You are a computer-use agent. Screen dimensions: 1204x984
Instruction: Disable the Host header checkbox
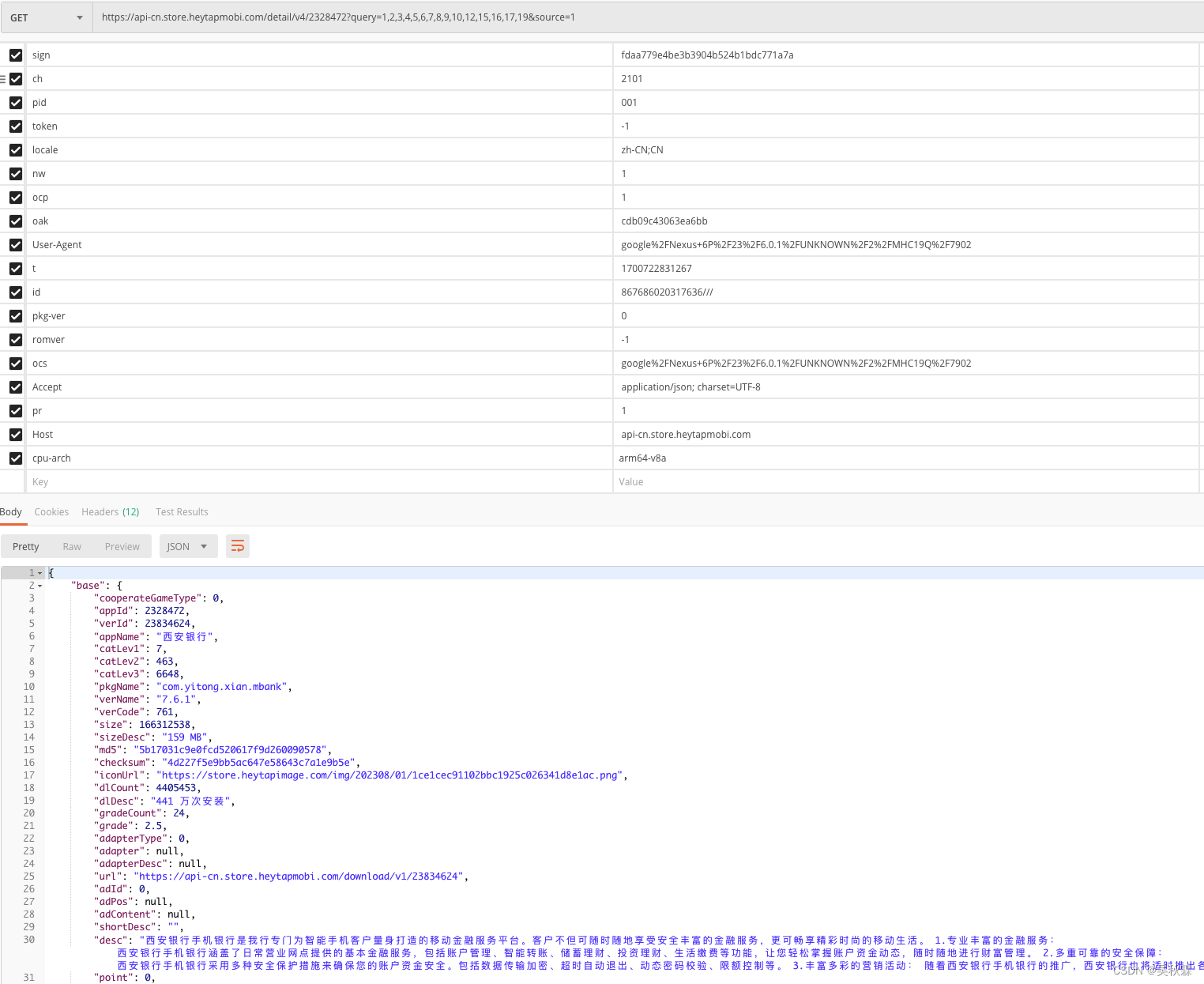pyautogui.click(x=16, y=435)
